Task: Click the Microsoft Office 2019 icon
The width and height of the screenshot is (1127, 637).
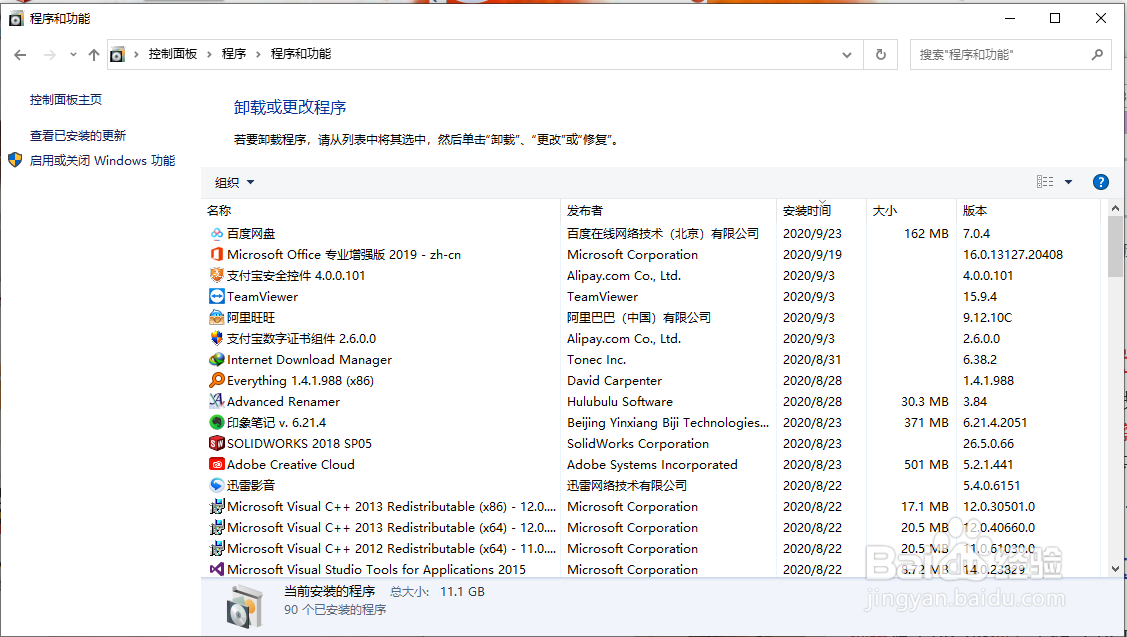Action: (x=216, y=255)
